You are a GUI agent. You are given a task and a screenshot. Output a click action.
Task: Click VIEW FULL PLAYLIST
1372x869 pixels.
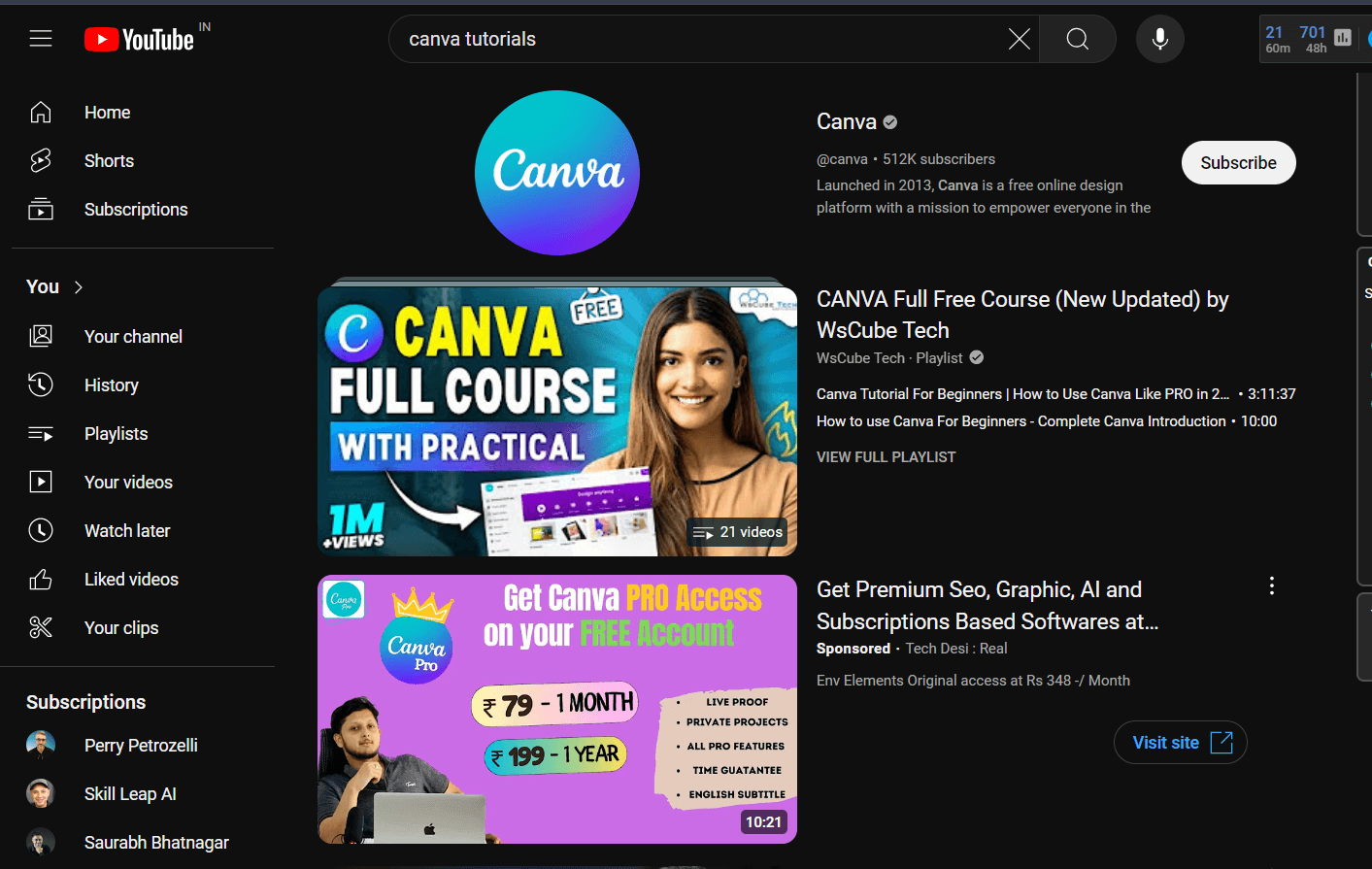tap(886, 457)
